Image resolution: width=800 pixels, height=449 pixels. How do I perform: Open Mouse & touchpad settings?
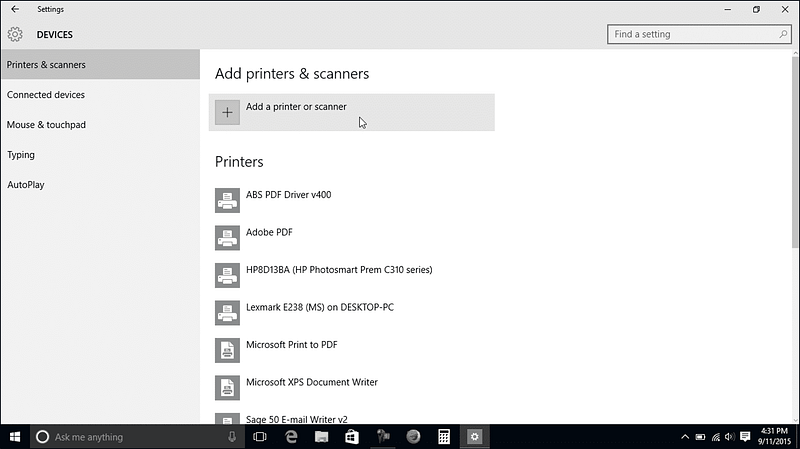[101, 125]
